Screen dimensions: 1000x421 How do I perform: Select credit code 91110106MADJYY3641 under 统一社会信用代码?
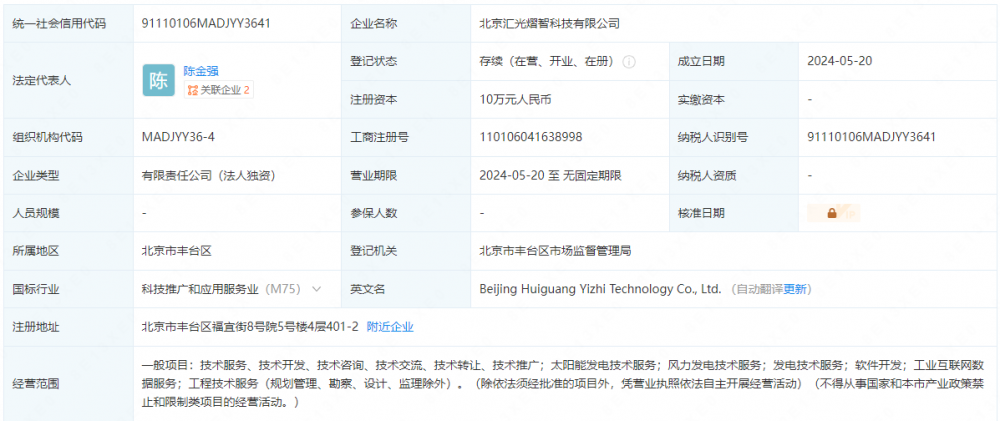coord(206,24)
